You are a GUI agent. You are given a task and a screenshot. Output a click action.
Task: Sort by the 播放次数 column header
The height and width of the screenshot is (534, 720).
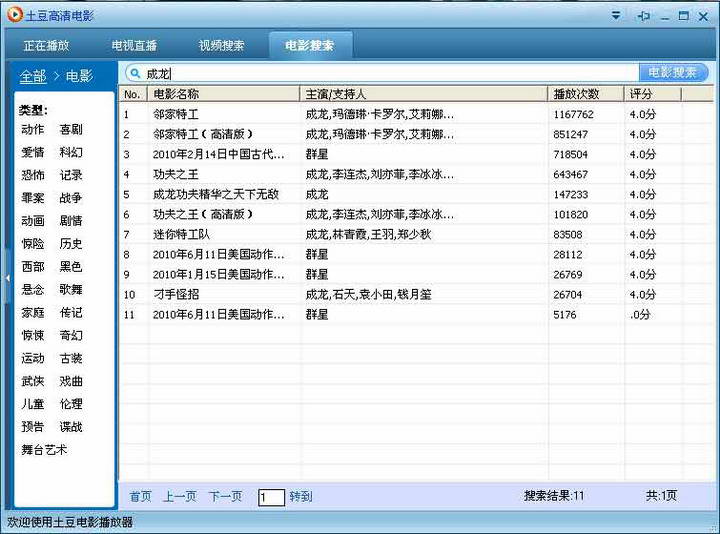[x=577, y=94]
